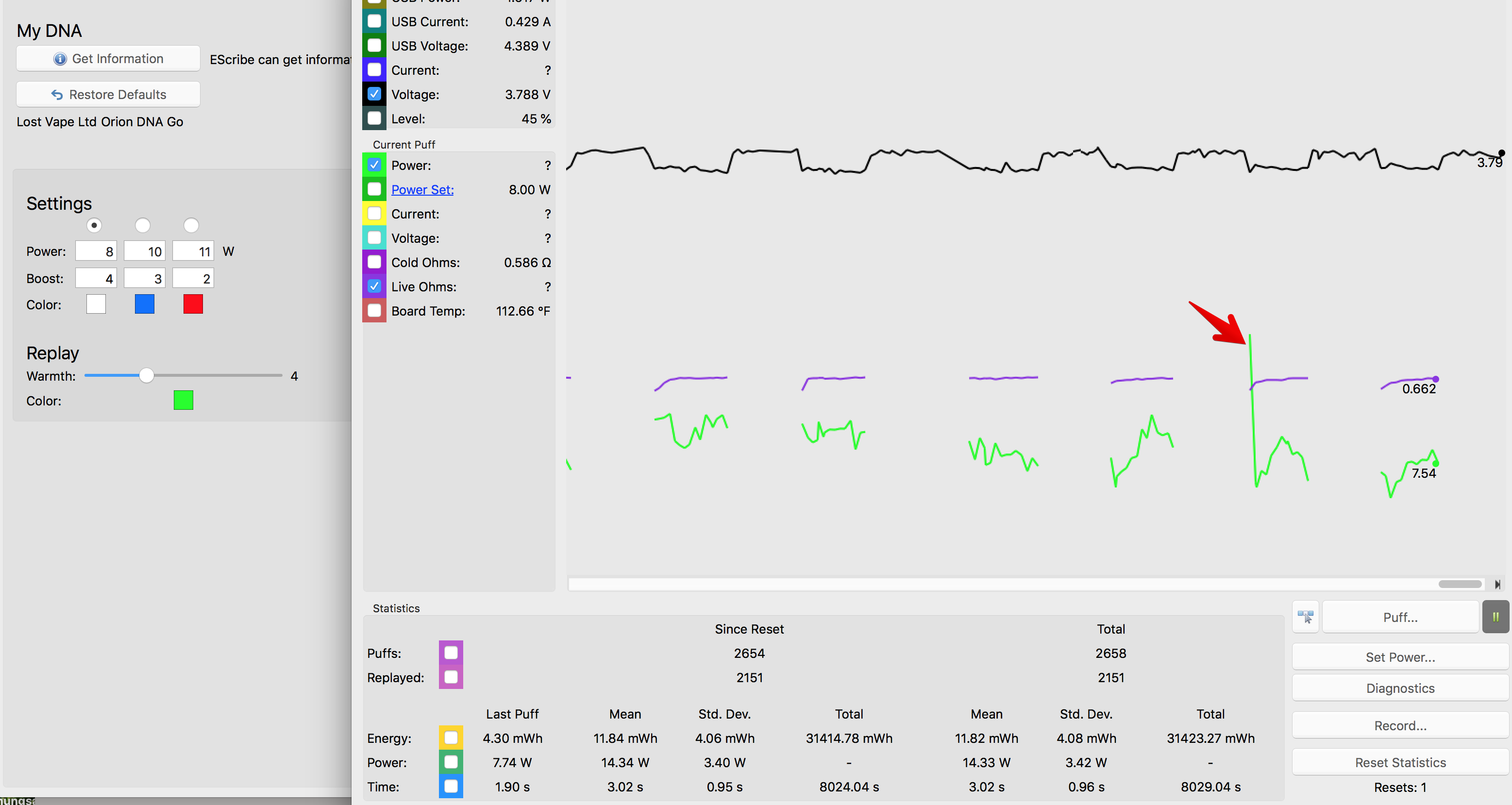Click the Power field showing 11
The height and width of the screenshot is (805, 1512).
[193, 251]
